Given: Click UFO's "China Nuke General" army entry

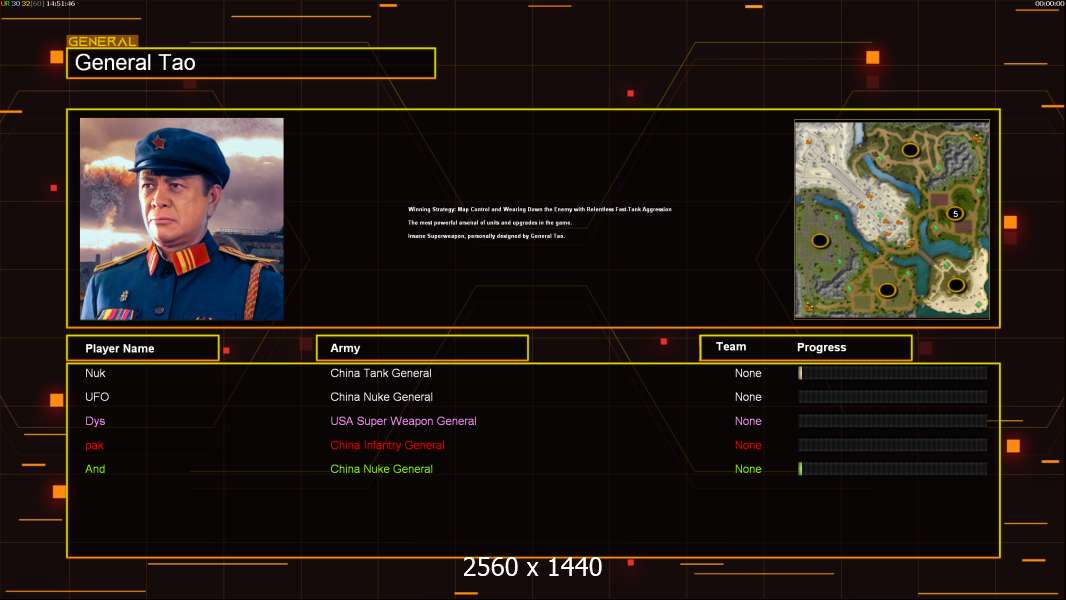Looking at the screenshot, I should point(381,397).
